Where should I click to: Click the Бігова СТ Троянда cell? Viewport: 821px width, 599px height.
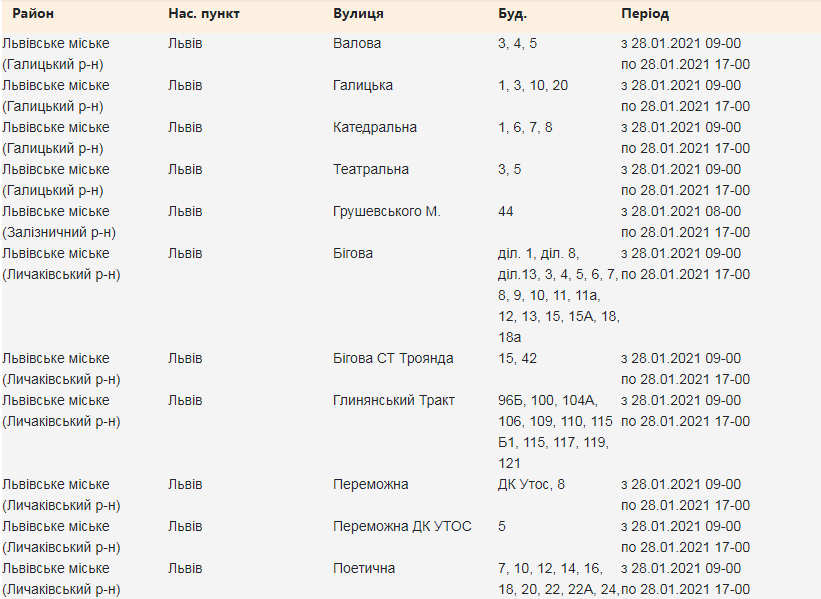(393, 358)
